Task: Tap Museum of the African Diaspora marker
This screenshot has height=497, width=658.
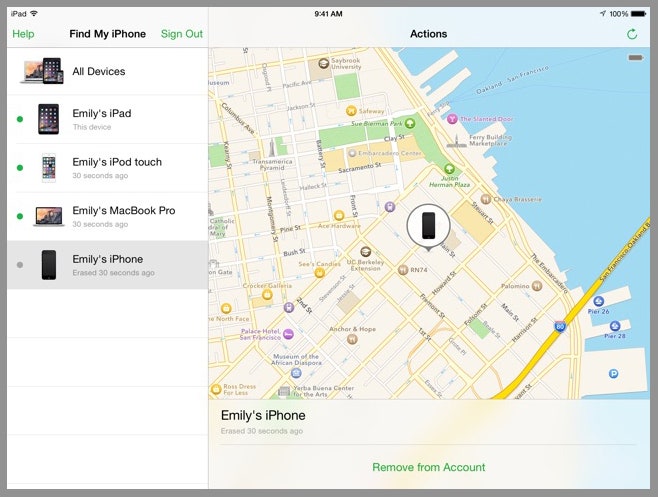Action: coord(296,373)
